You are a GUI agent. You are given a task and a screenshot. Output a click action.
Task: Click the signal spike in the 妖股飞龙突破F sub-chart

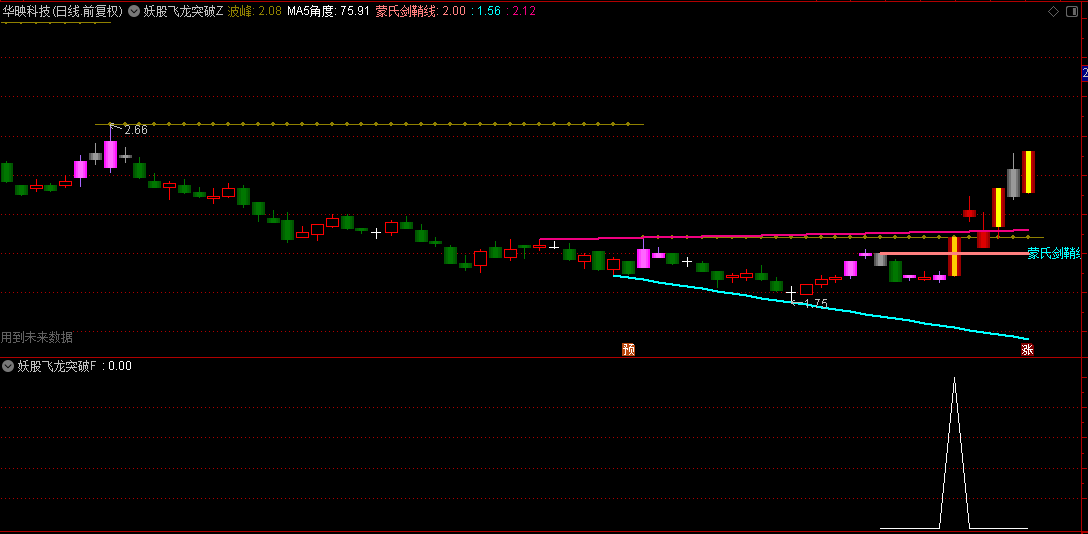(954, 452)
